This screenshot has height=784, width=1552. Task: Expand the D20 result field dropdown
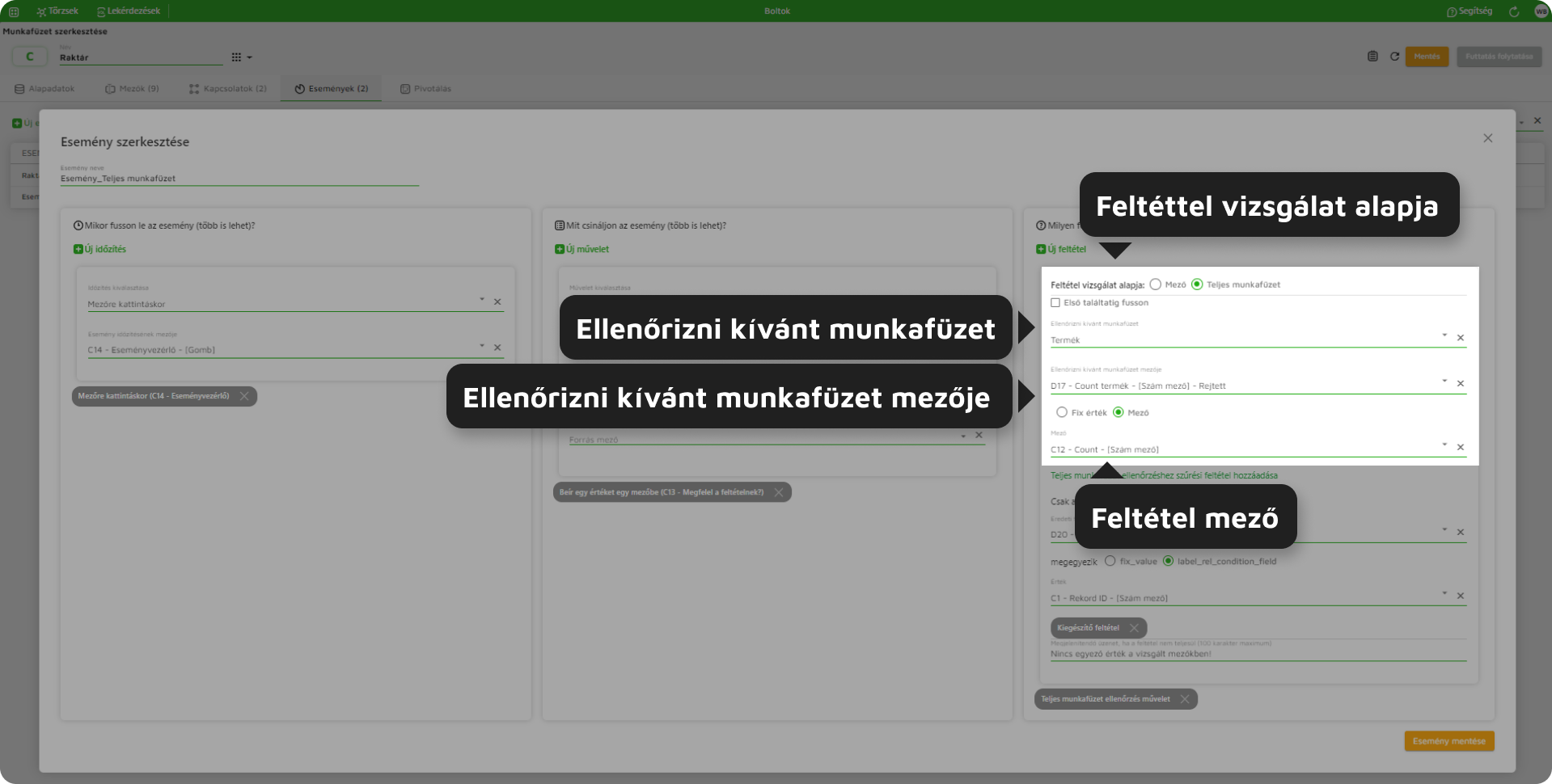(1444, 530)
